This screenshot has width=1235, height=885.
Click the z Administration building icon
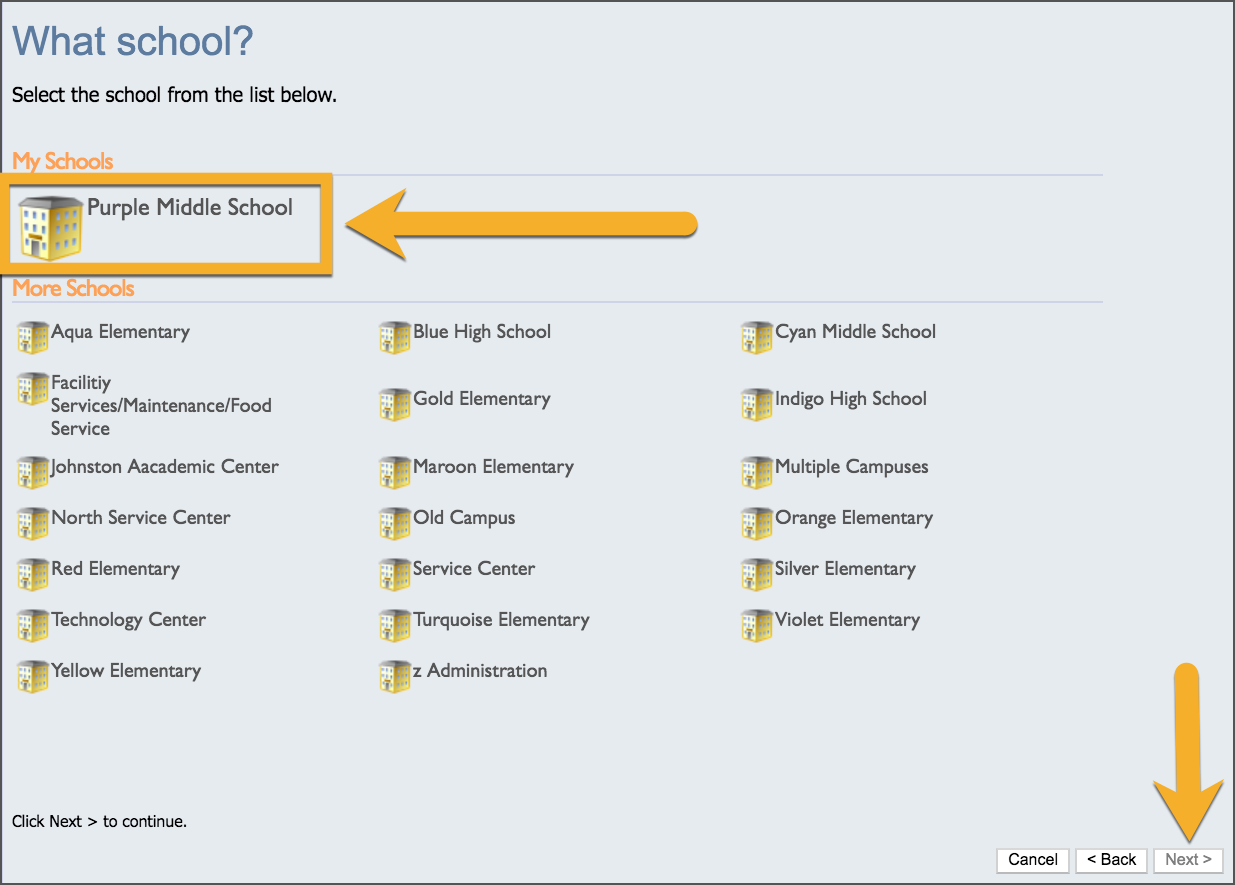click(395, 676)
